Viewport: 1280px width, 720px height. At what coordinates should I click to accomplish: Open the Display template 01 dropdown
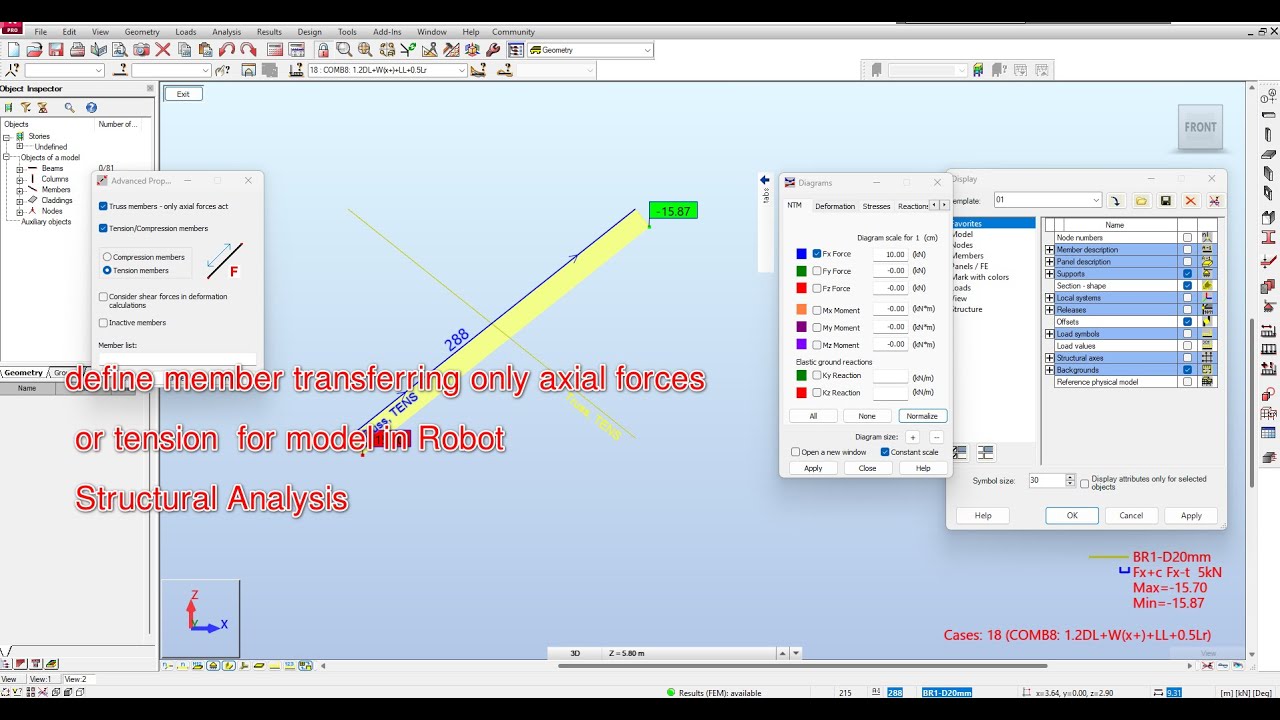pyautogui.click(x=1096, y=200)
